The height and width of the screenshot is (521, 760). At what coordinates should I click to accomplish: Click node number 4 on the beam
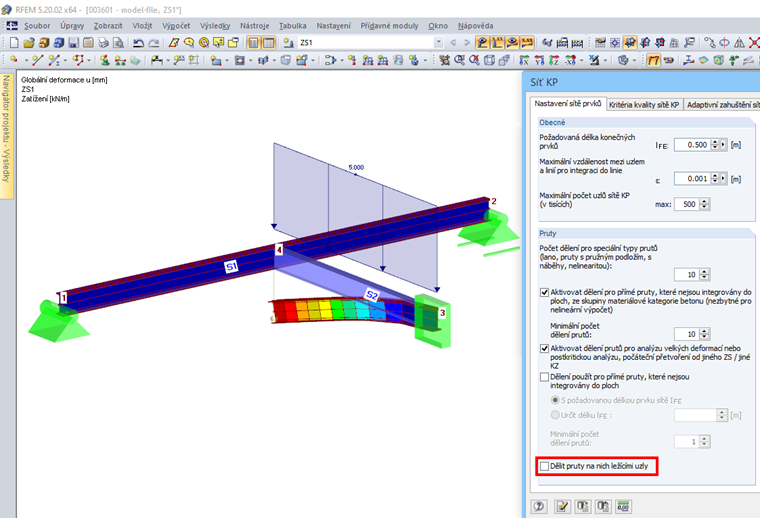click(x=279, y=250)
